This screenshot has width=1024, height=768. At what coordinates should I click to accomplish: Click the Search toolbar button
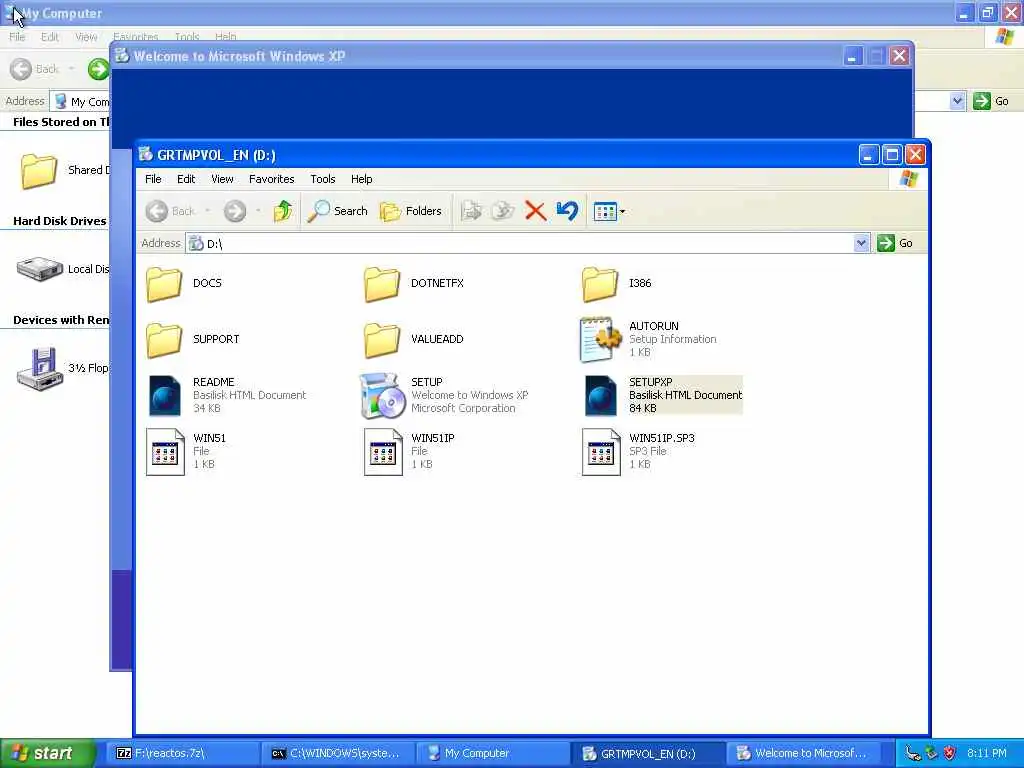click(x=338, y=211)
